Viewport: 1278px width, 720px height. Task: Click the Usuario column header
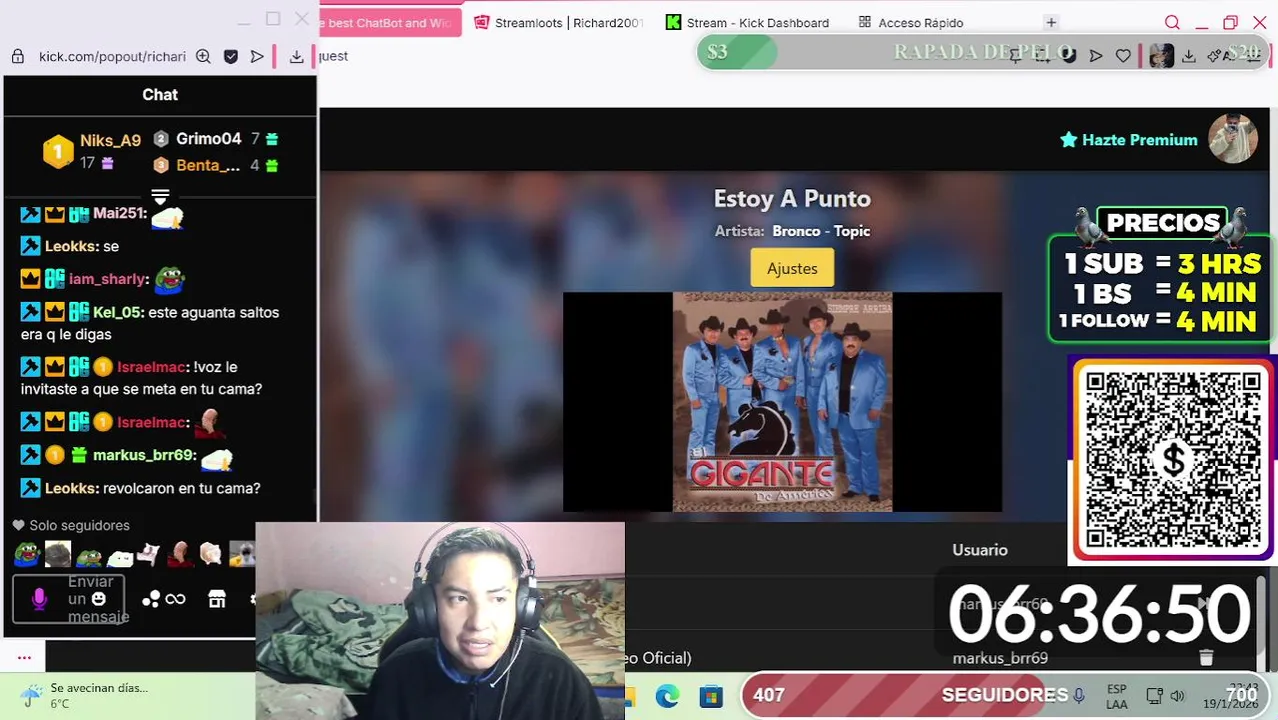[x=980, y=550]
